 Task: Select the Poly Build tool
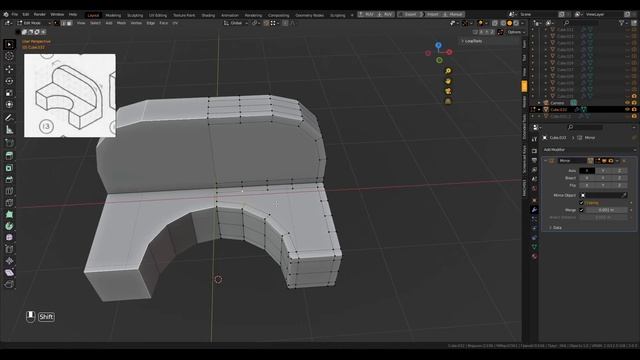coord(9,214)
